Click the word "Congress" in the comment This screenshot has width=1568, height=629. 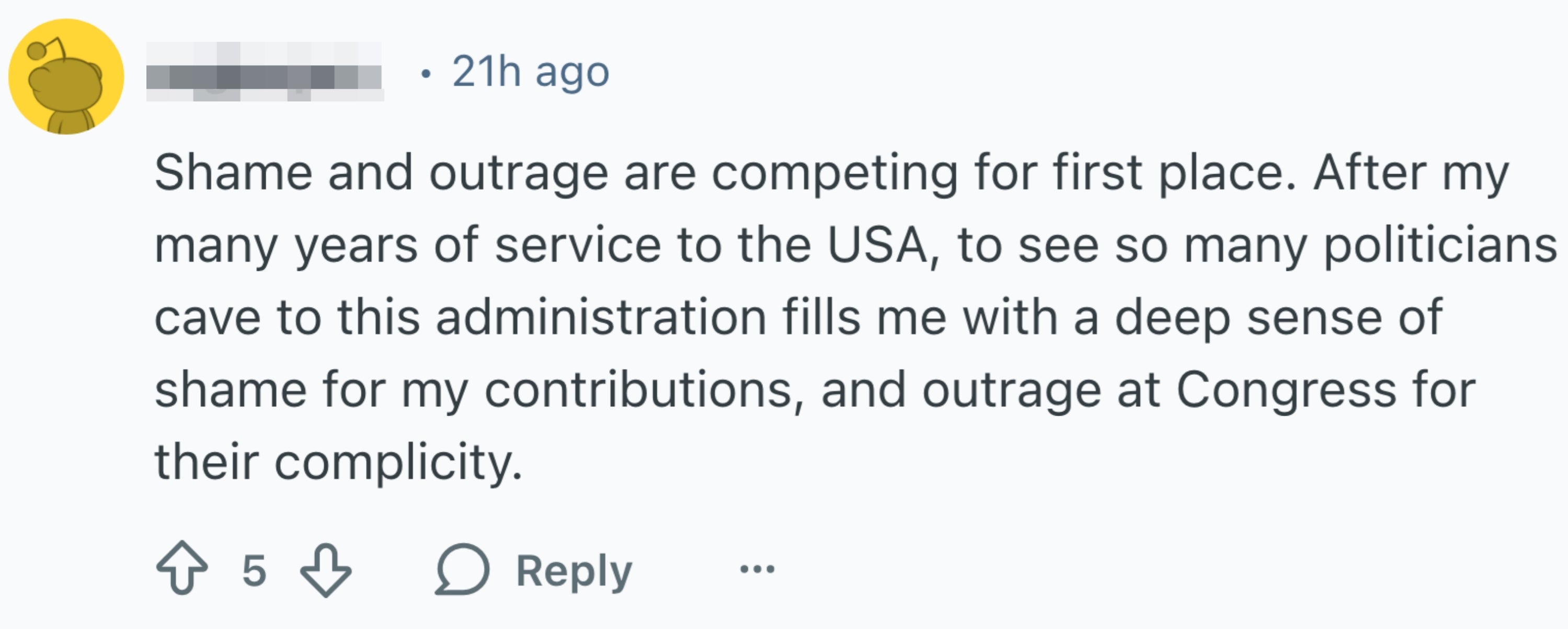coord(1286,390)
